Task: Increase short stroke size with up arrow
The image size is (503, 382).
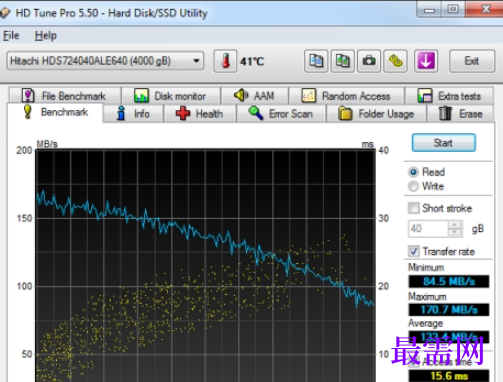Action: (x=454, y=225)
